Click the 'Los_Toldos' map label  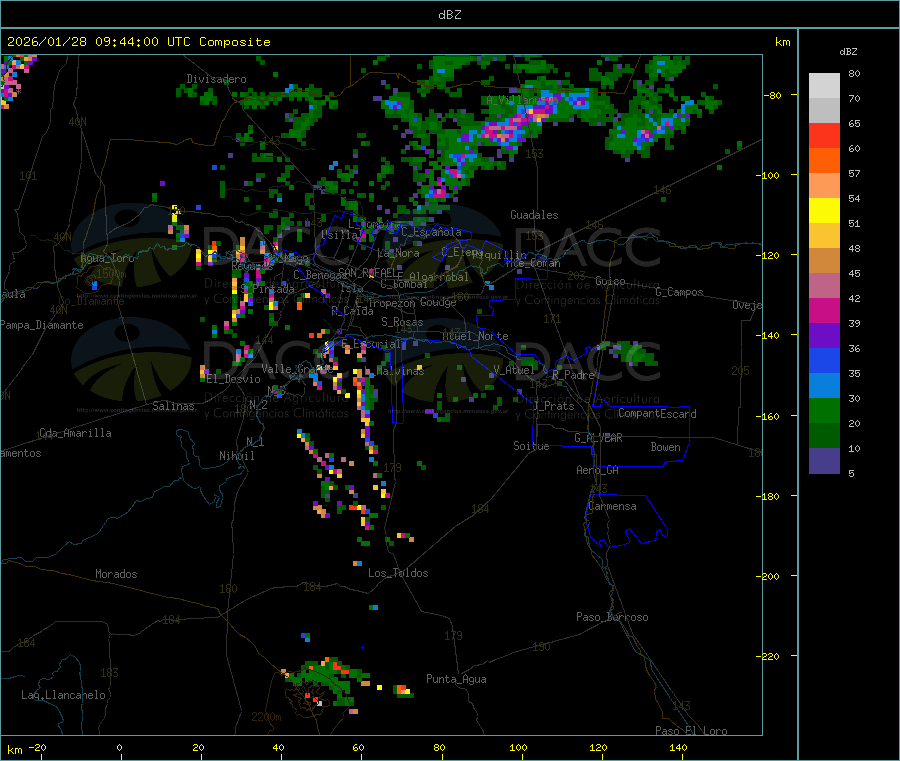[398, 573]
